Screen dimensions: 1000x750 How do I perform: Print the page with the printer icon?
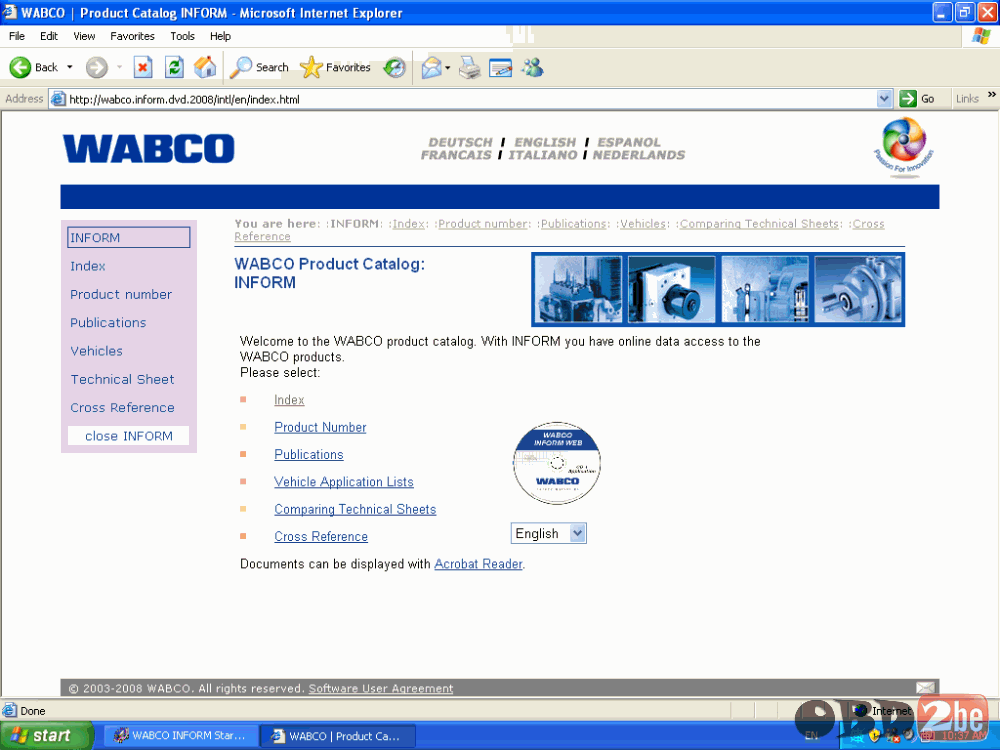click(x=470, y=67)
